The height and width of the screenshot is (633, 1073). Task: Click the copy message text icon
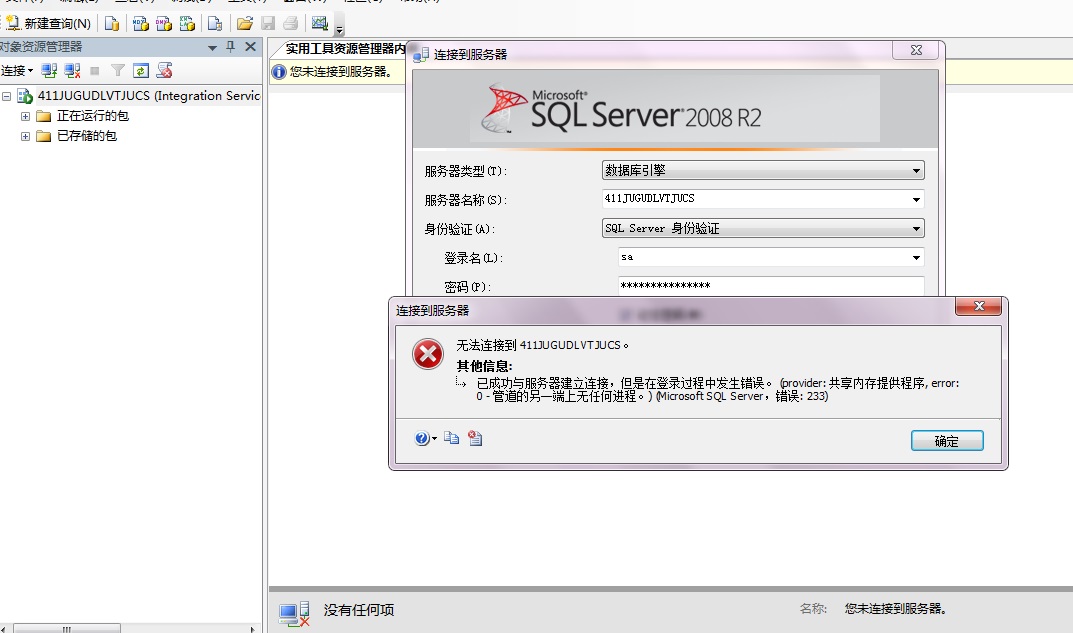(x=452, y=438)
